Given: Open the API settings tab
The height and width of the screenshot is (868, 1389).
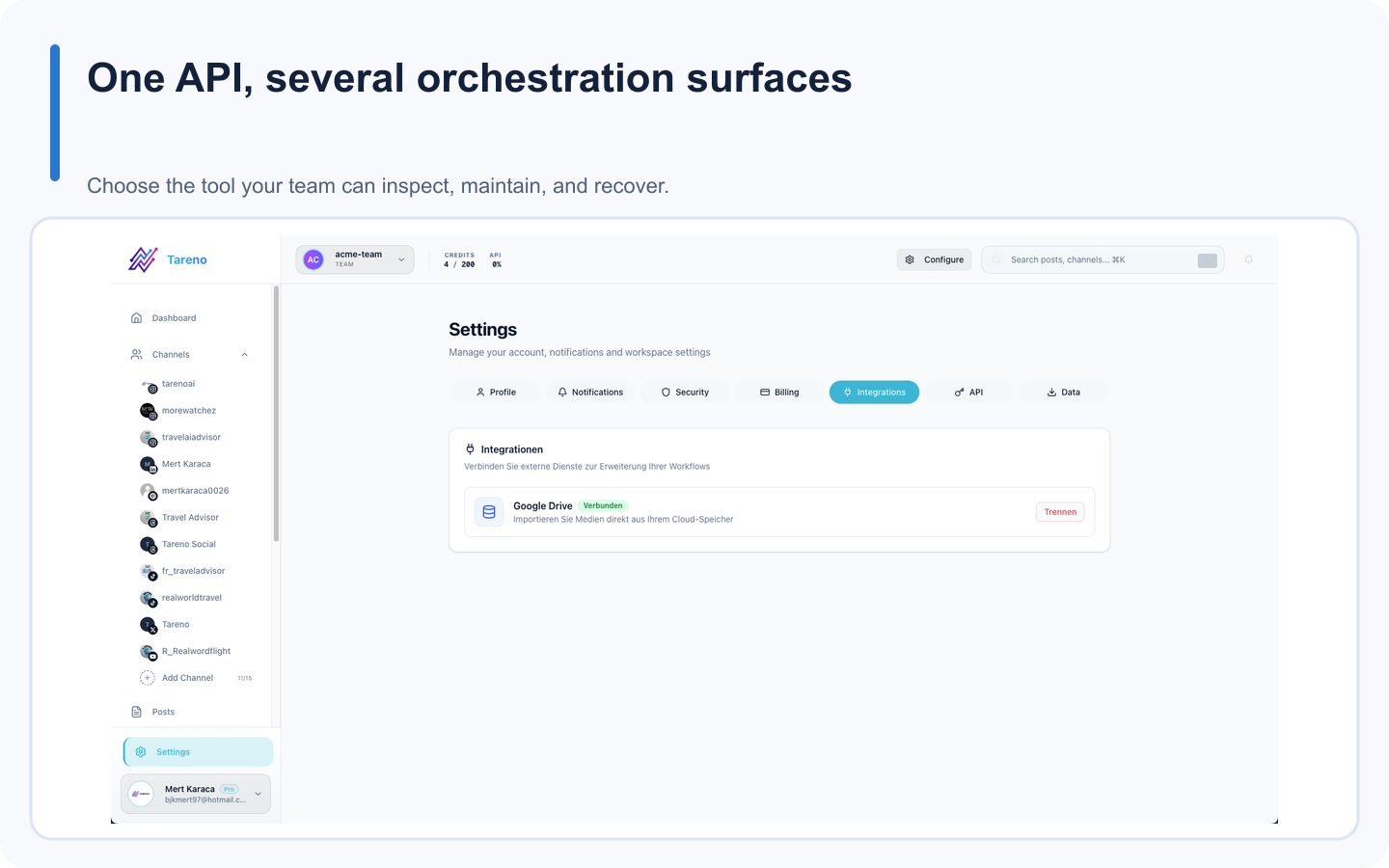Looking at the screenshot, I should pos(968,393).
